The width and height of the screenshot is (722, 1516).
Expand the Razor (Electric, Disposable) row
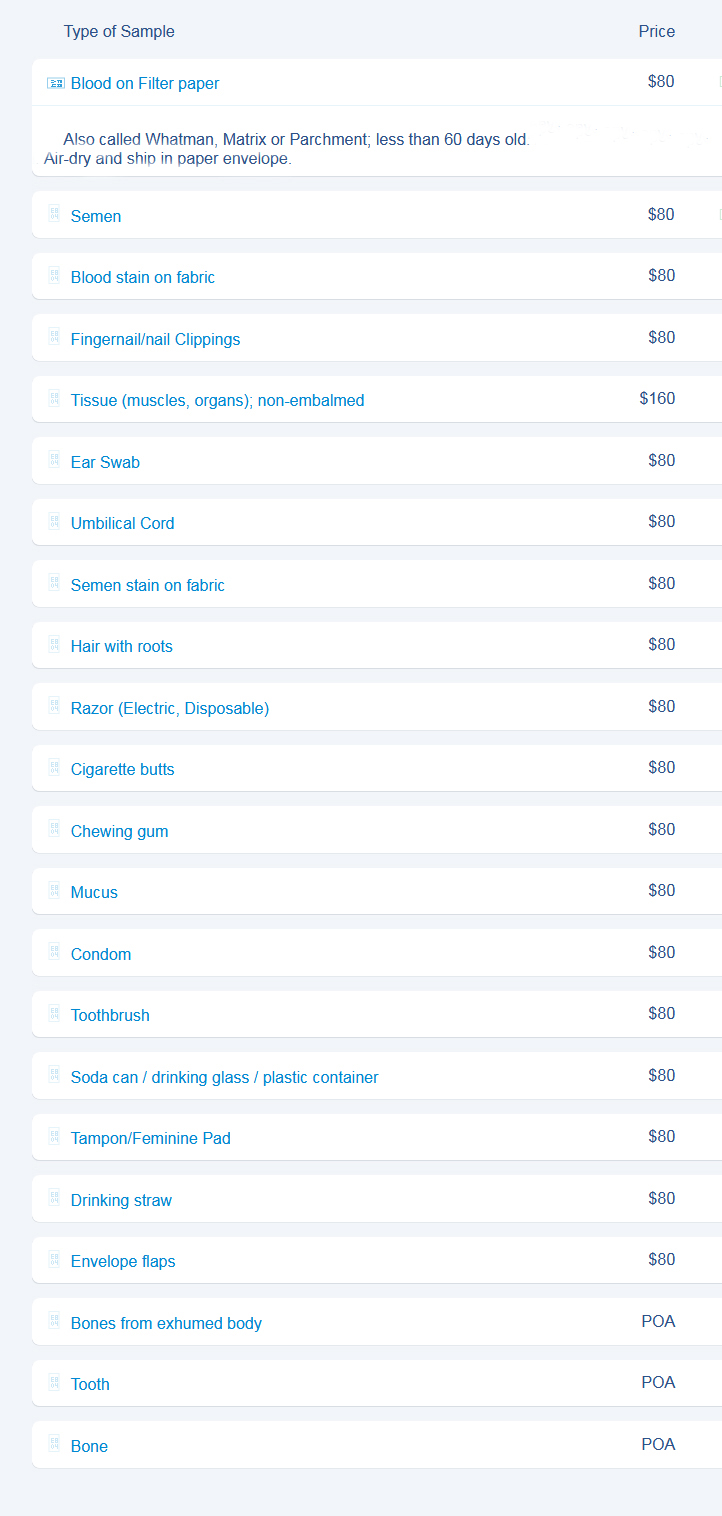169,708
